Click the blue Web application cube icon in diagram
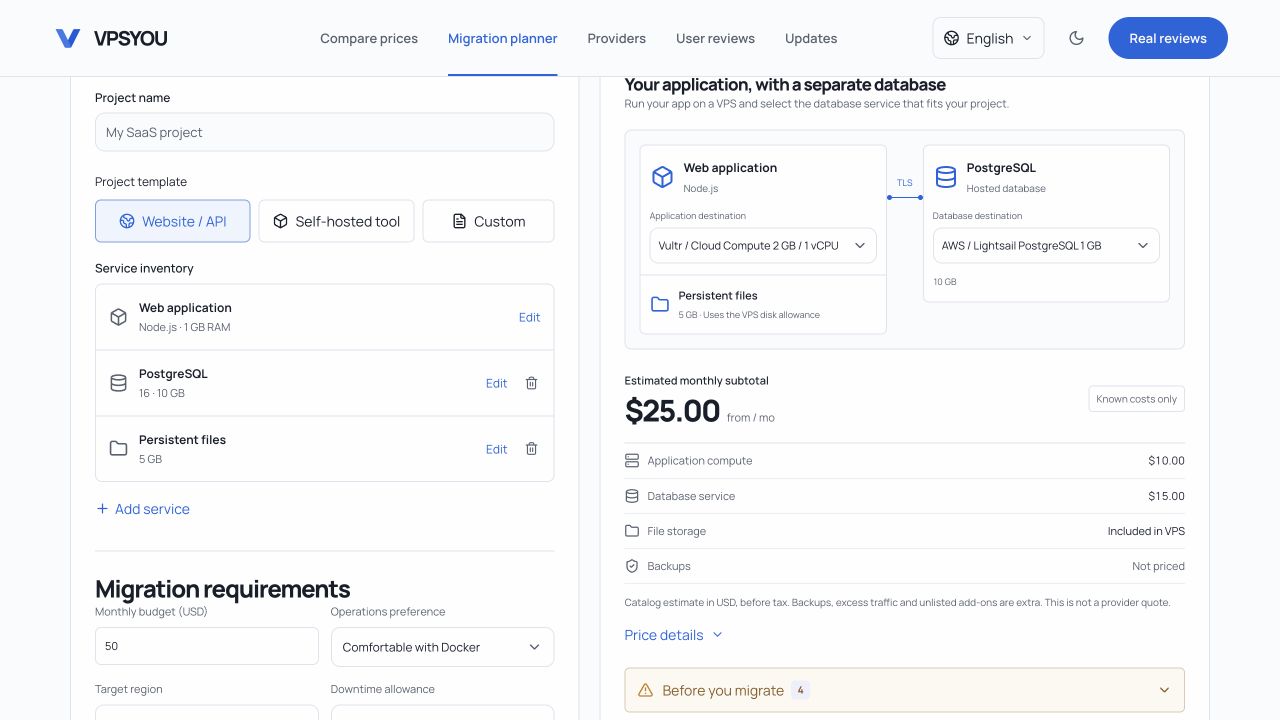The width and height of the screenshot is (1280, 720). pos(662,177)
